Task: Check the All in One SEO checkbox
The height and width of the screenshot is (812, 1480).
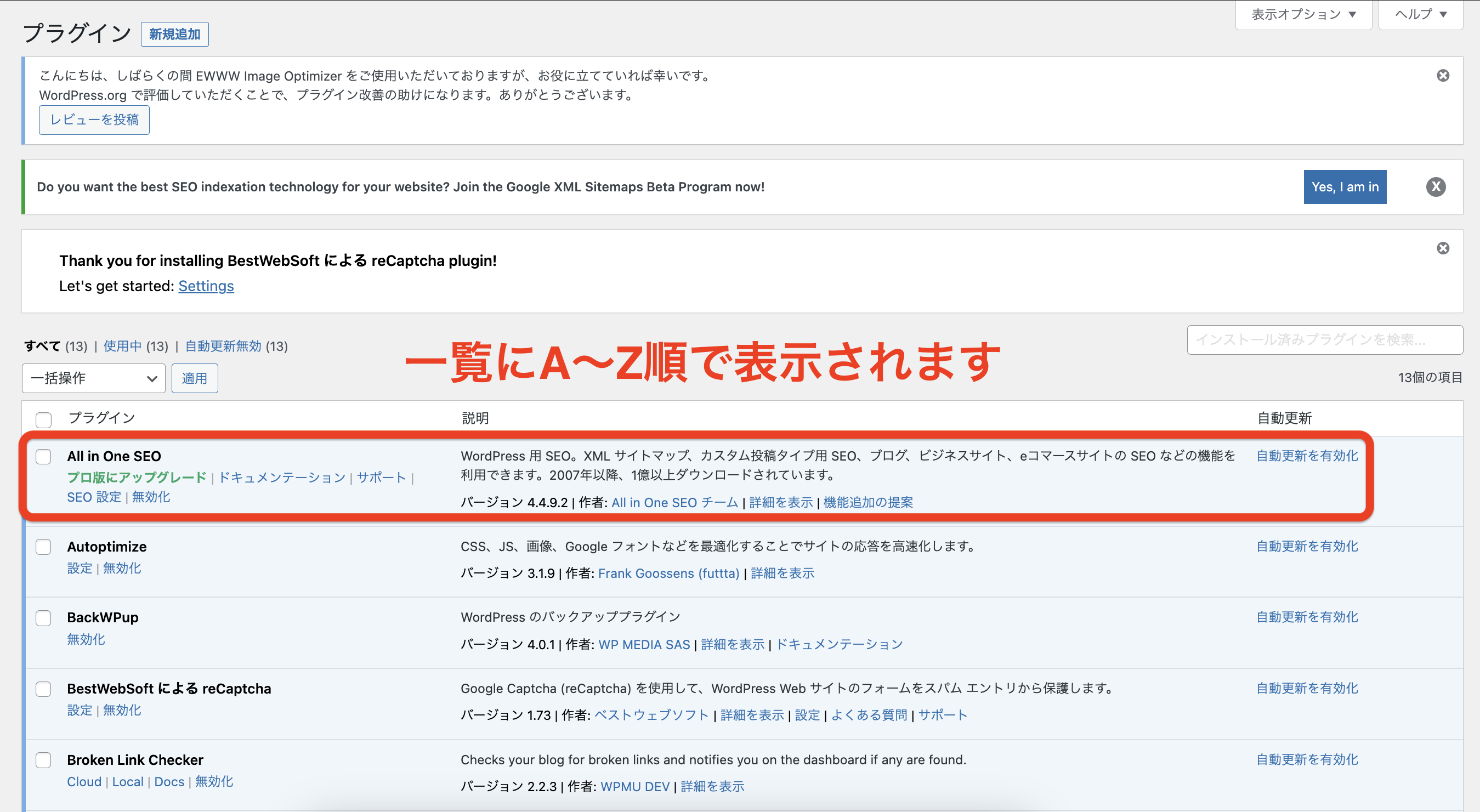Action: [x=44, y=457]
